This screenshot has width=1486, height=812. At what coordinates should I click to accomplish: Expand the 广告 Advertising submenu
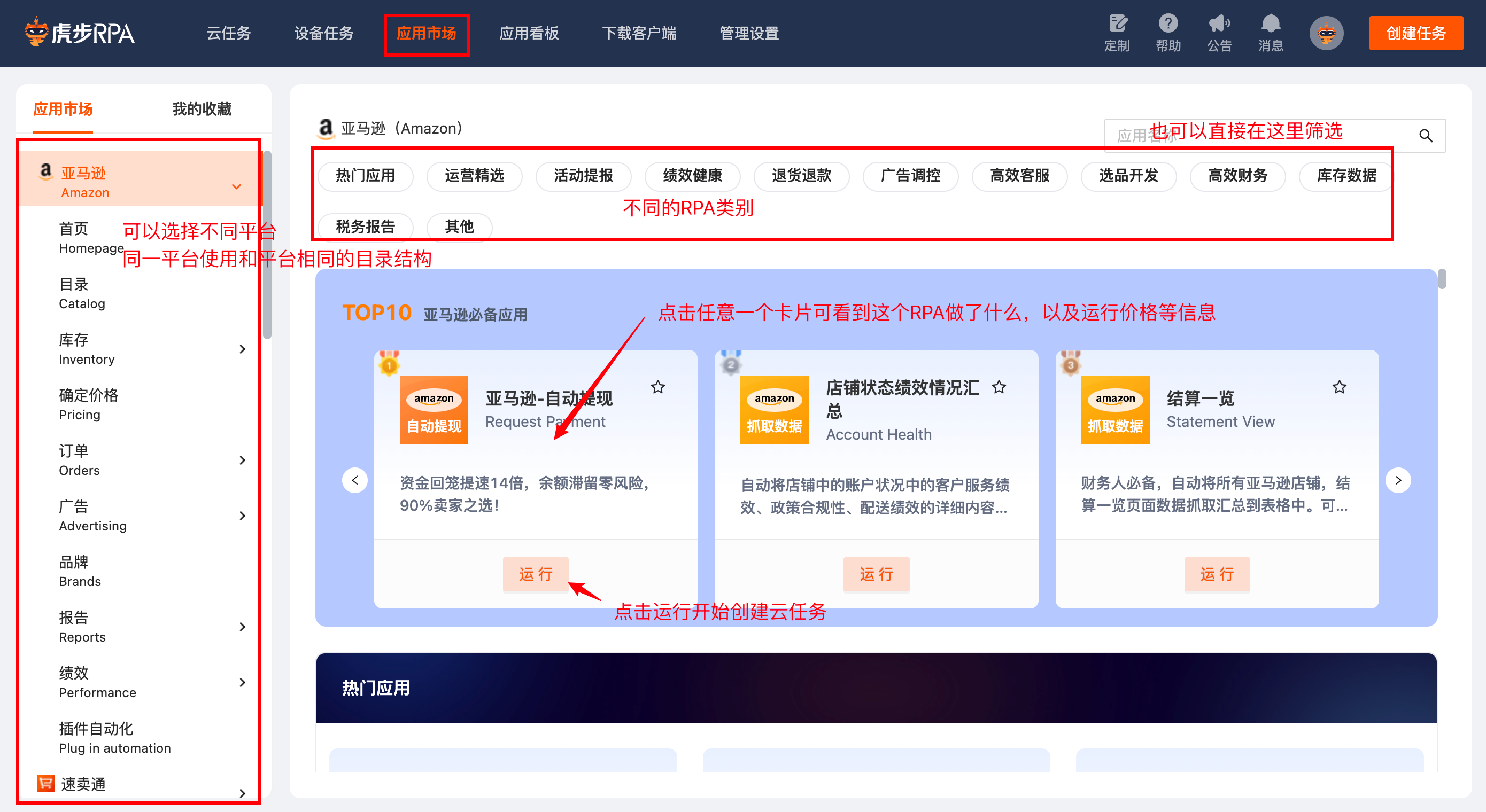[x=242, y=516]
